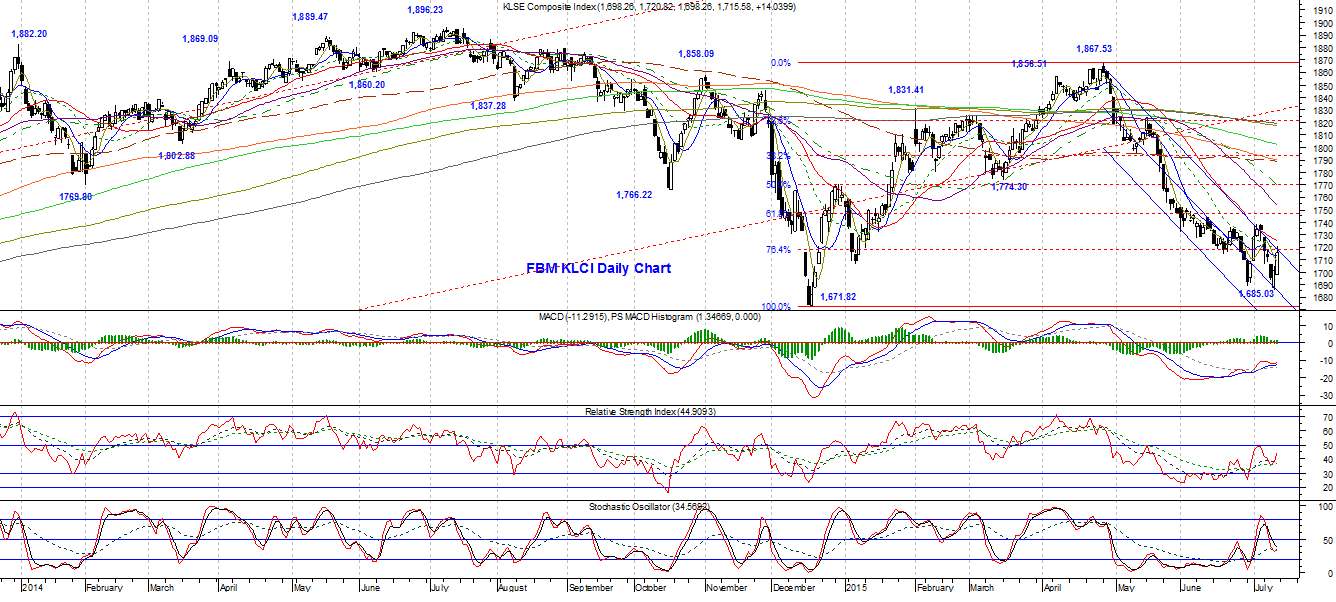Select the 76.4% Fibonacci level label
The image size is (1336, 602).
tap(778, 250)
